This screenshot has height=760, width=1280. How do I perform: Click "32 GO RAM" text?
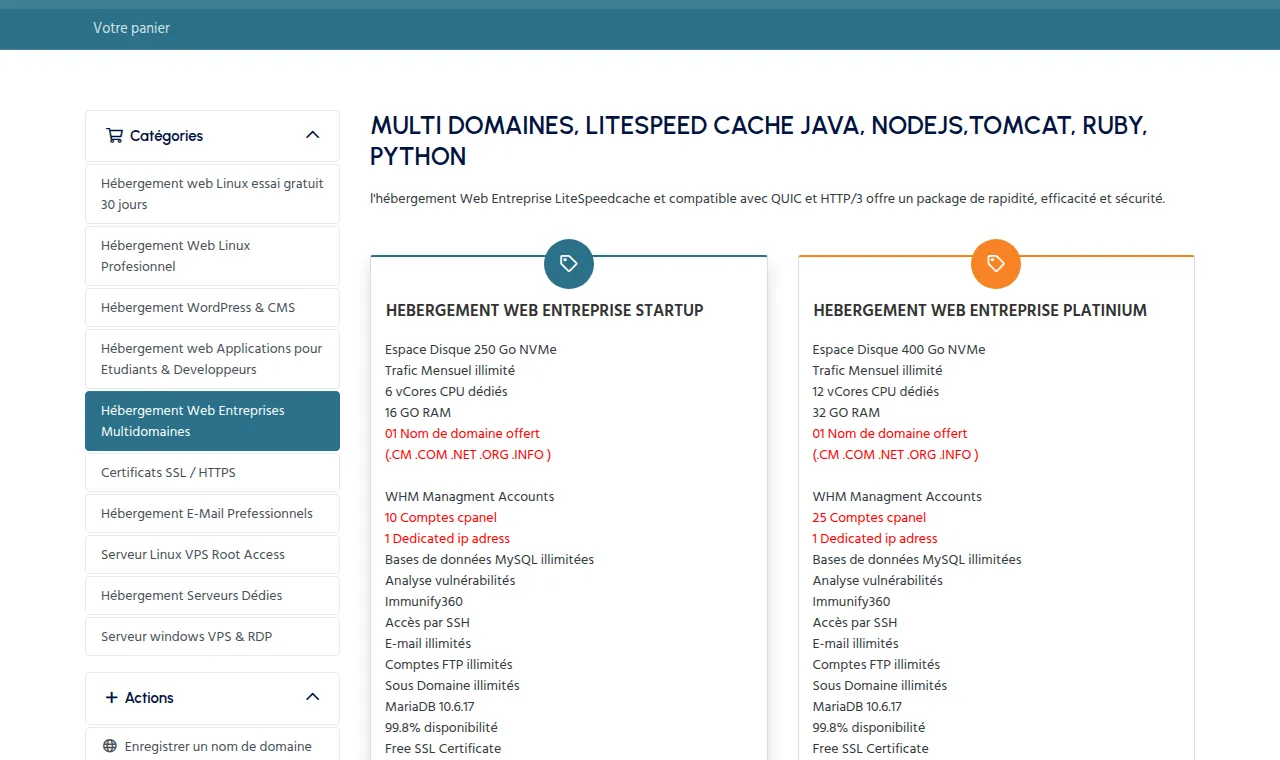coord(846,412)
